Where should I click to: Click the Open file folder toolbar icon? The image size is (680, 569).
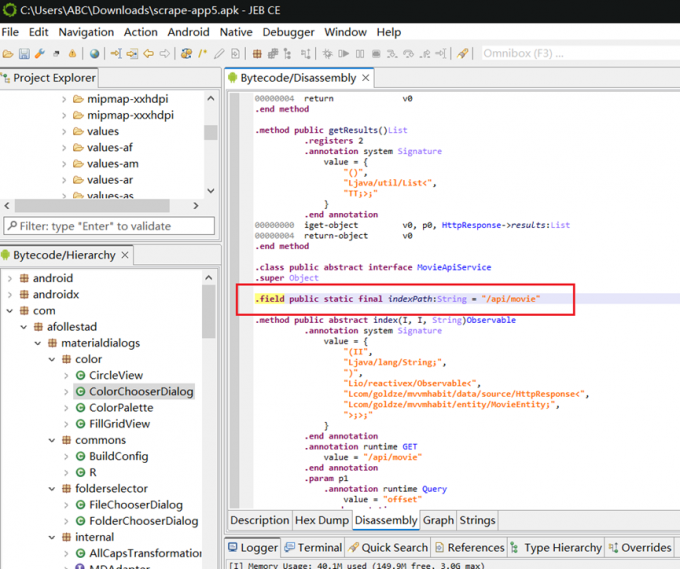click(x=8, y=54)
